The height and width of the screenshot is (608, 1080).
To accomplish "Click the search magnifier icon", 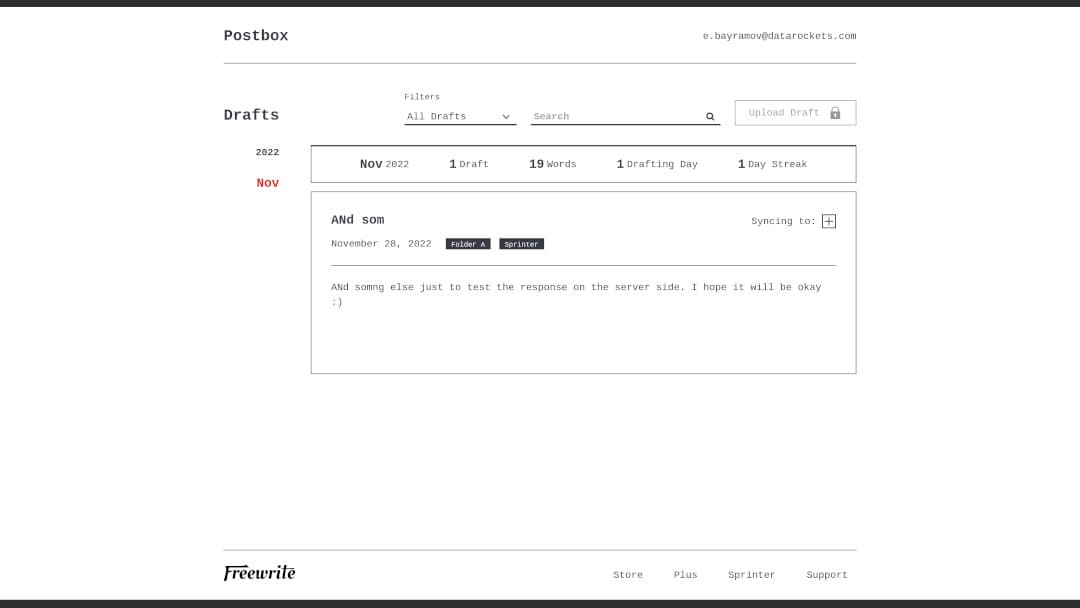I will point(710,117).
